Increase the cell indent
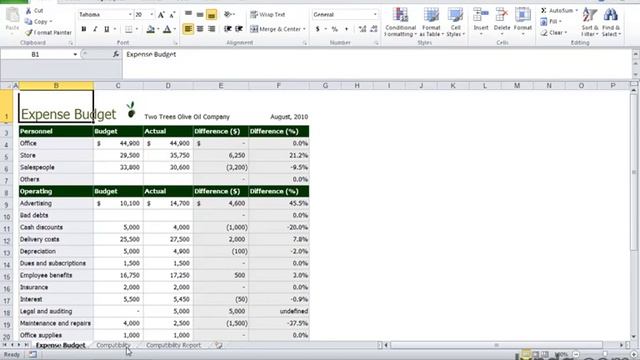This screenshot has height=360, width=640. [x=239, y=29]
